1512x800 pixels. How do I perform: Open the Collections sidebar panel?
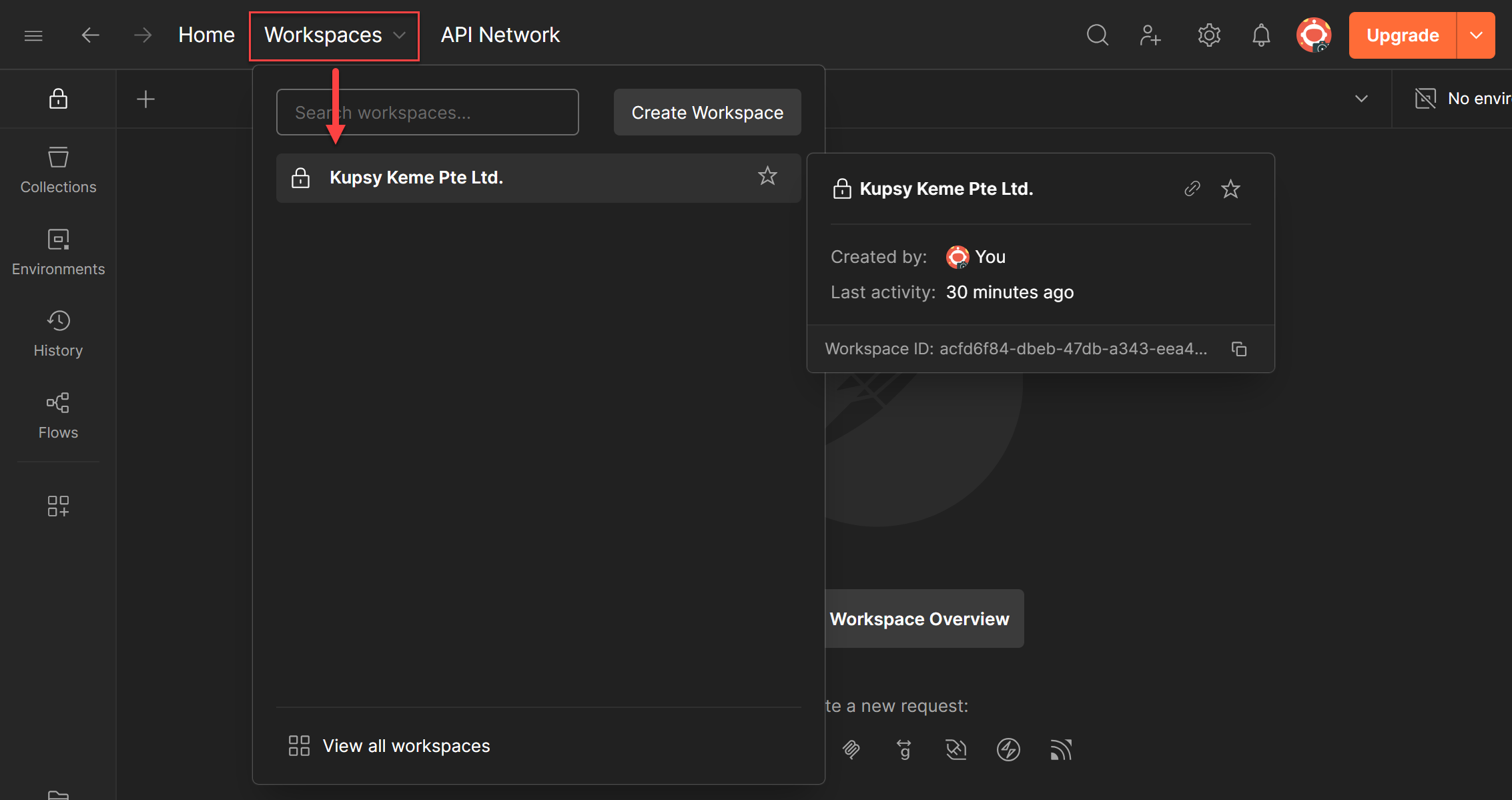point(58,170)
